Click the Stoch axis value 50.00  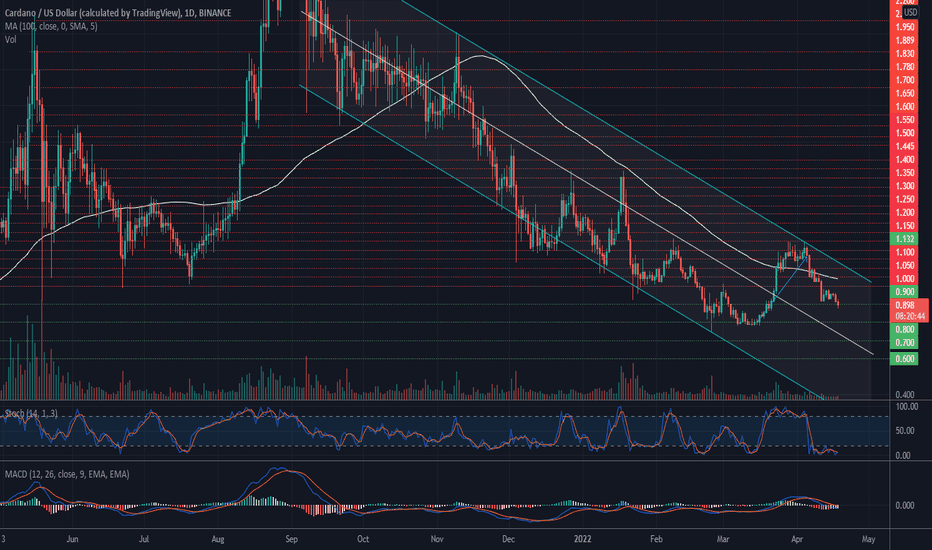(x=906, y=430)
